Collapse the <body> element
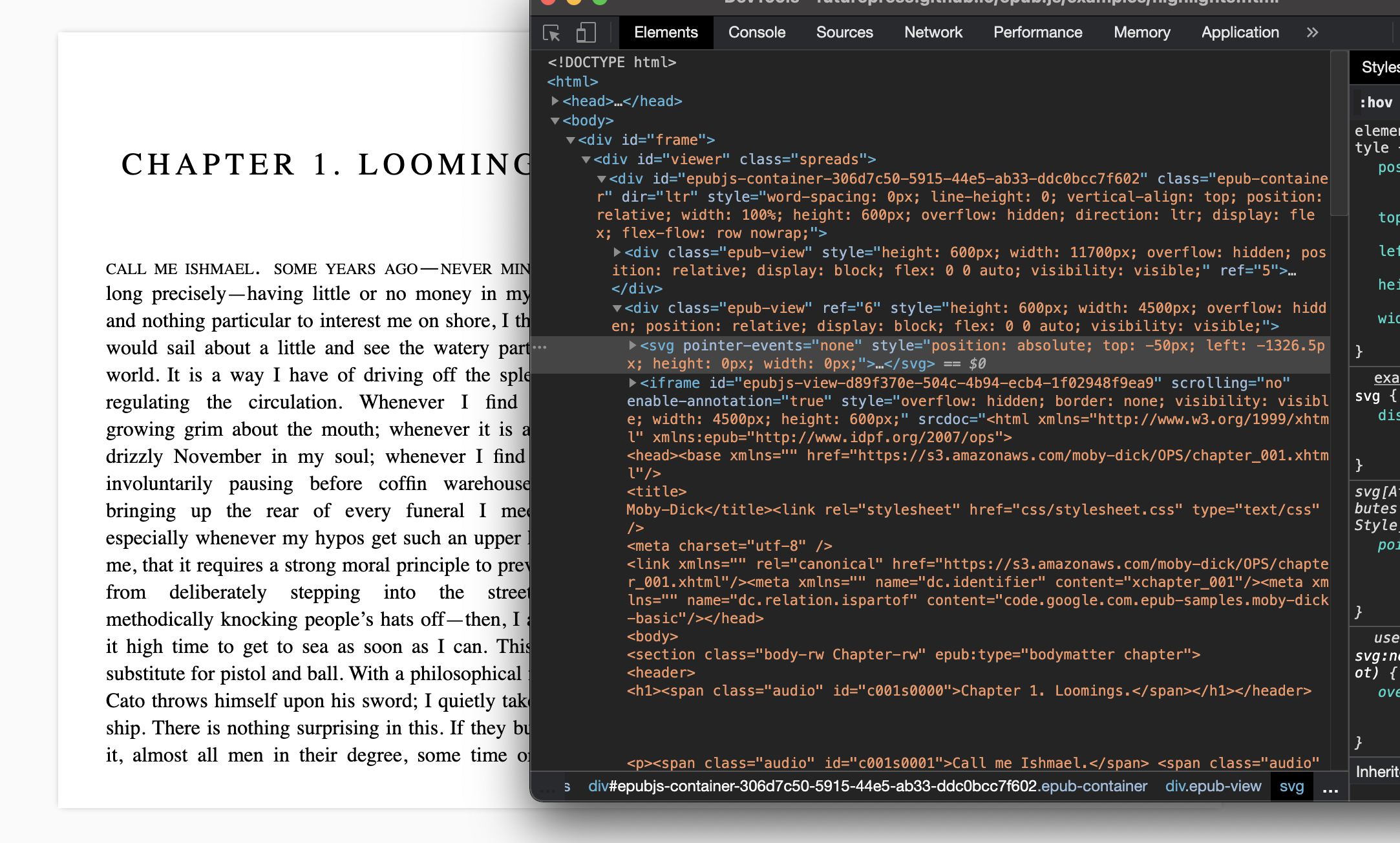This screenshot has height=843, width=1400. coord(555,120)
